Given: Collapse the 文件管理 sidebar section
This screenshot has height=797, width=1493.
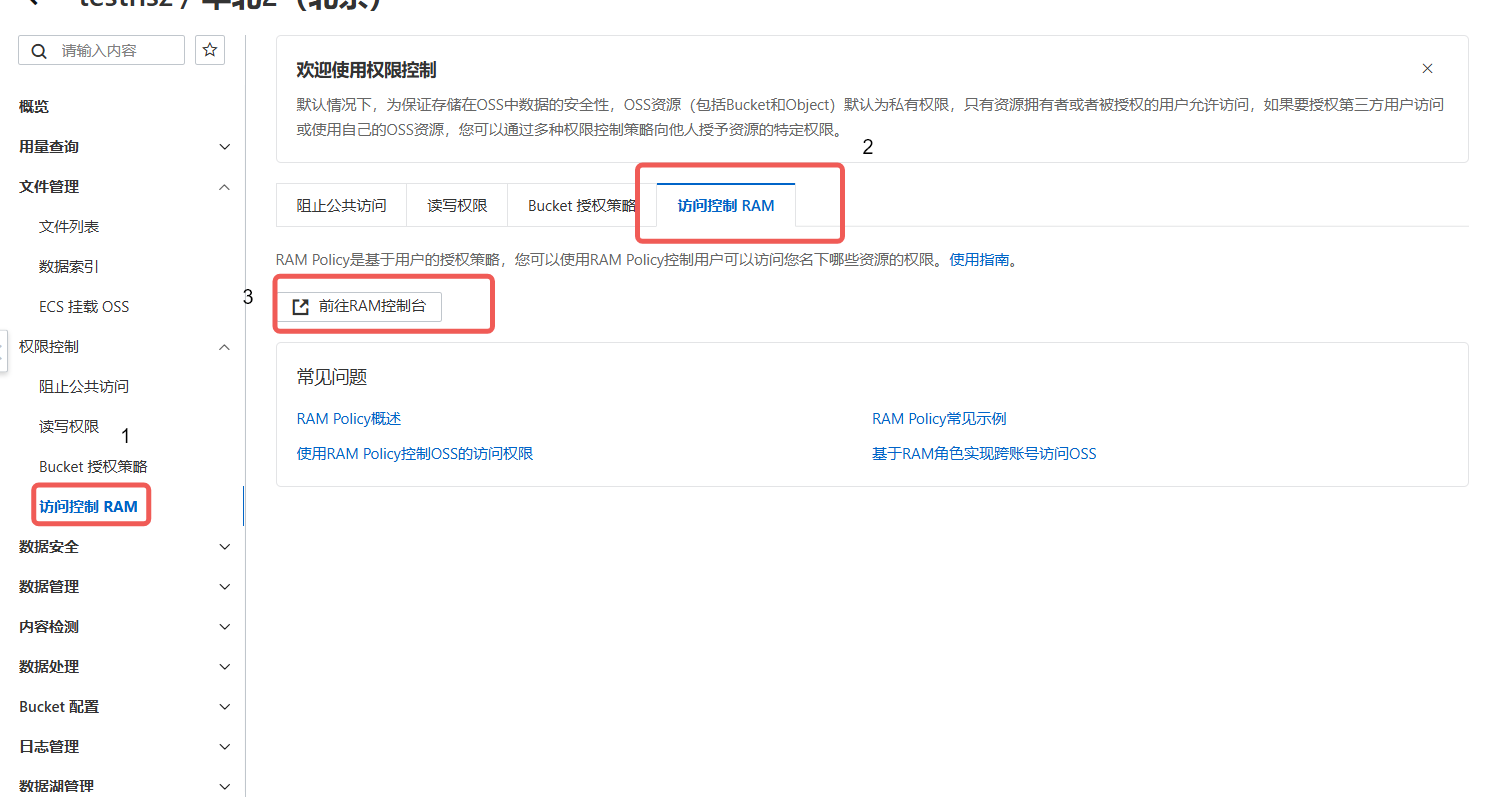Looking at the screenshot, I should coord(225,187).
